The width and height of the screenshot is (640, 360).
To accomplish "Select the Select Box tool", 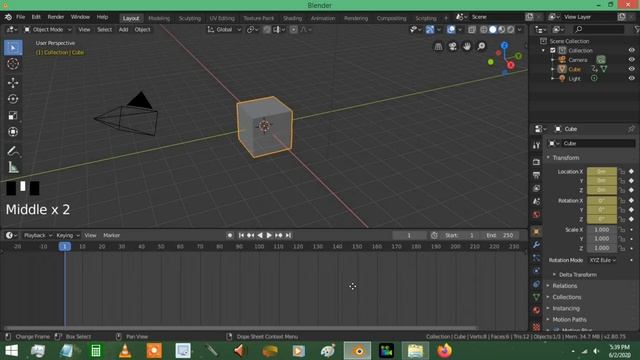I will 13,48.
